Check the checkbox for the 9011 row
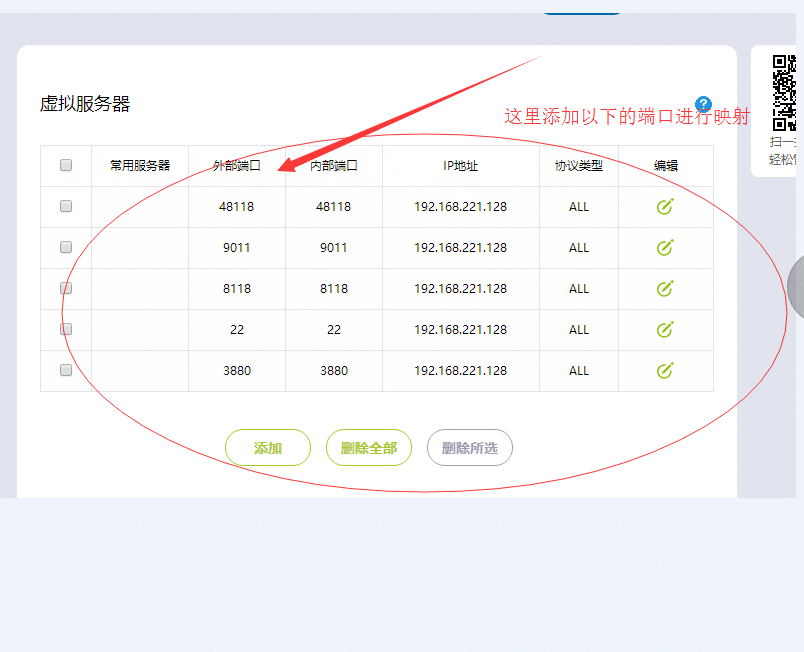 point(66,247)
